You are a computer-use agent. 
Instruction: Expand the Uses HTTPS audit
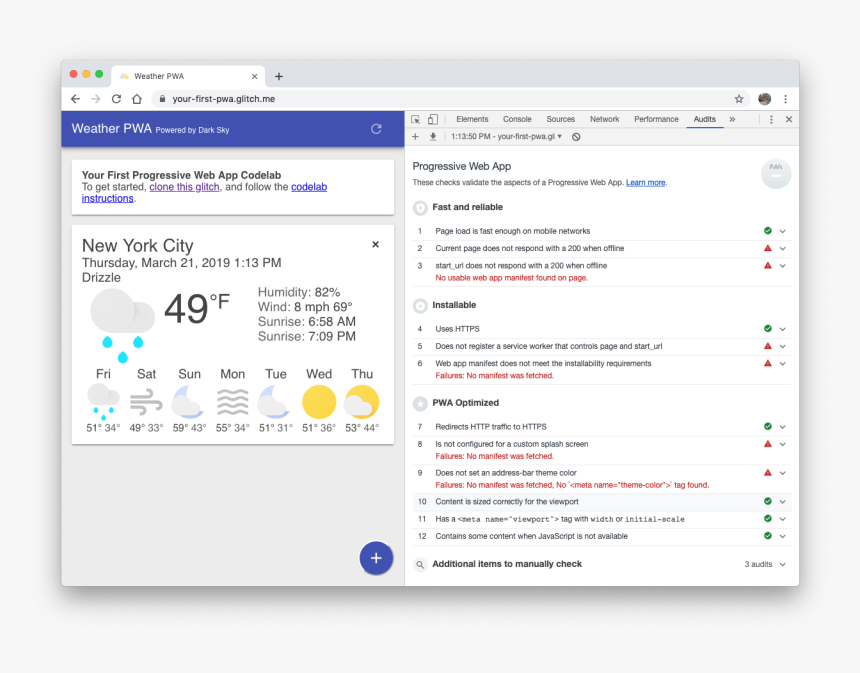[x=783, y=329]
